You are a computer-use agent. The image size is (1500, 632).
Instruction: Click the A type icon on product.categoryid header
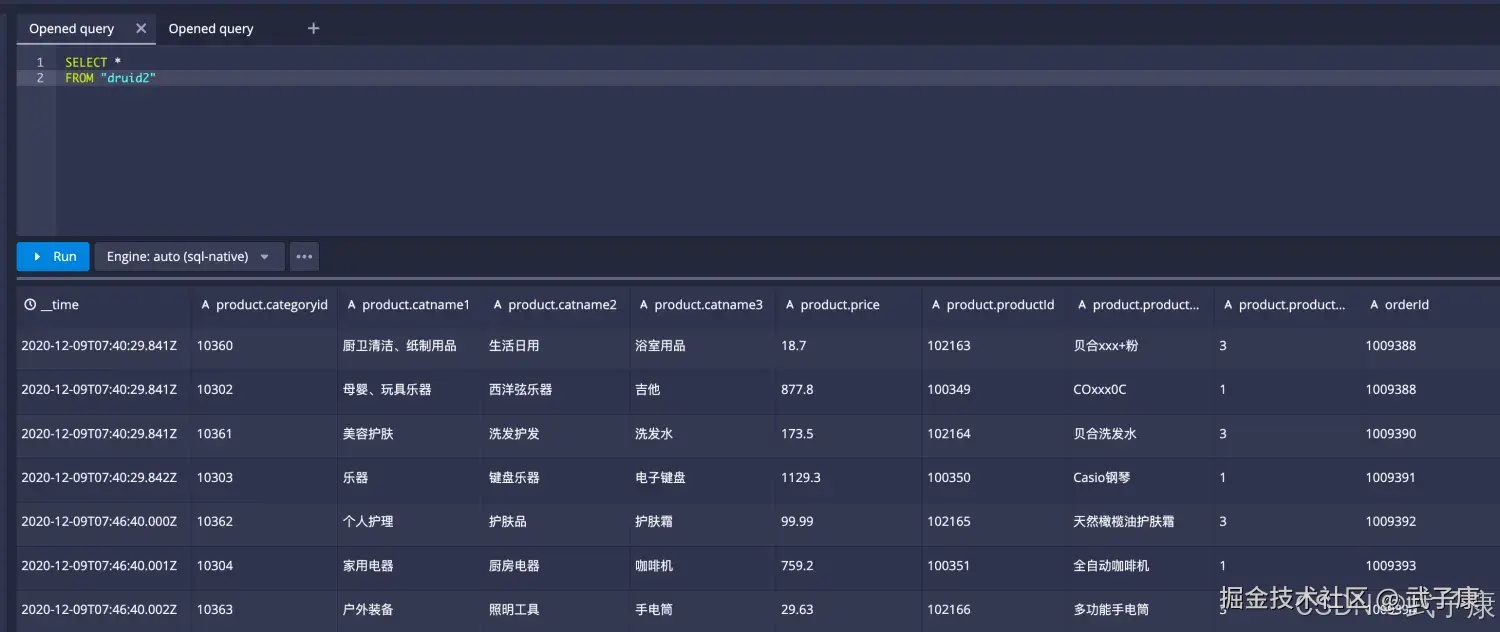(205, 304)
